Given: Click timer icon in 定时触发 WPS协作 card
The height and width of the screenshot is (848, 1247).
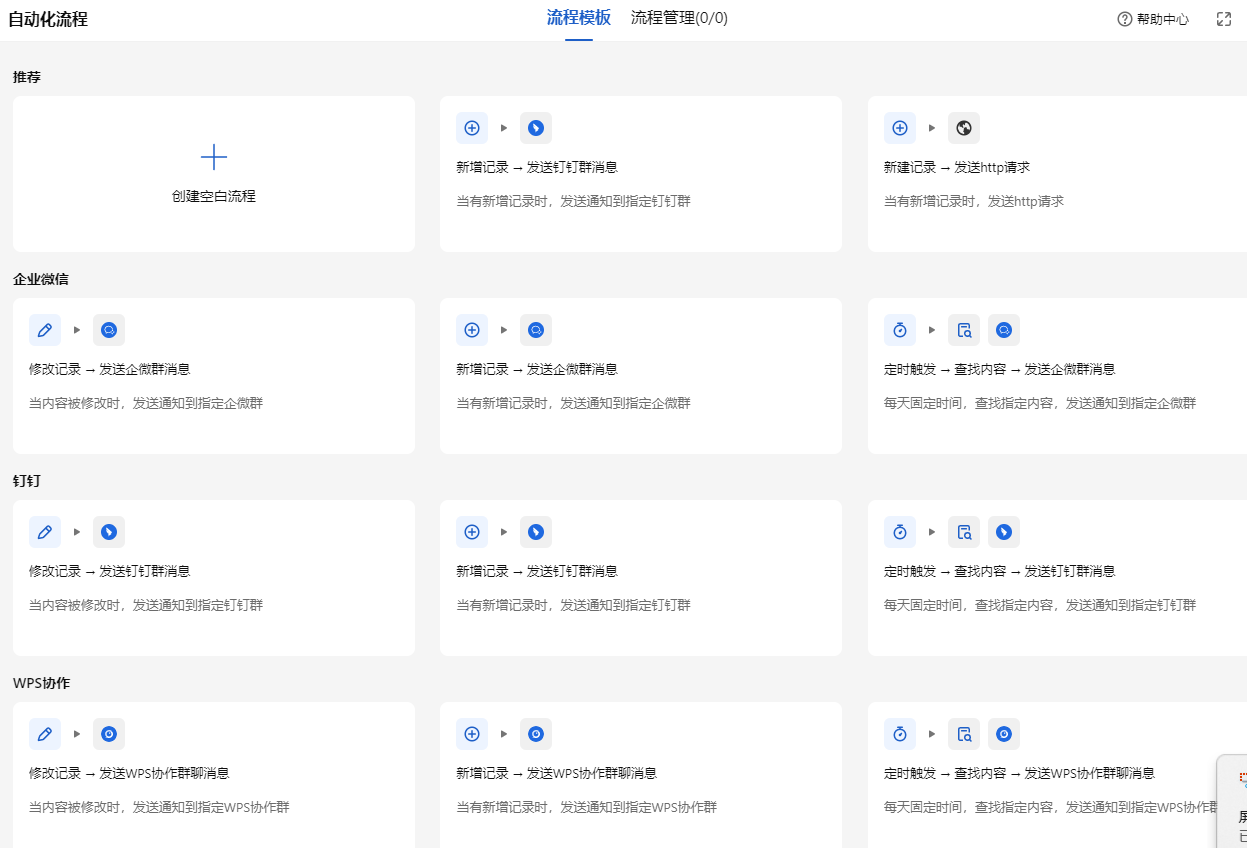Looking at the screenshot, I should tap(900, 734).
